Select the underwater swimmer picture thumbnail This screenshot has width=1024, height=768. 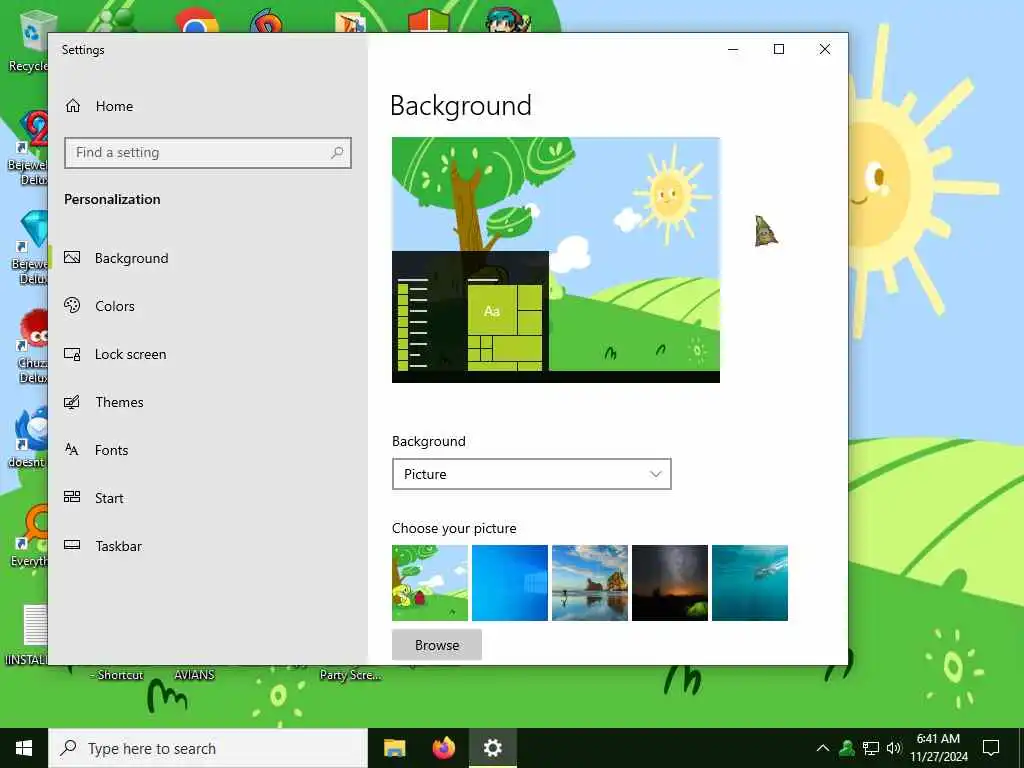750,583
